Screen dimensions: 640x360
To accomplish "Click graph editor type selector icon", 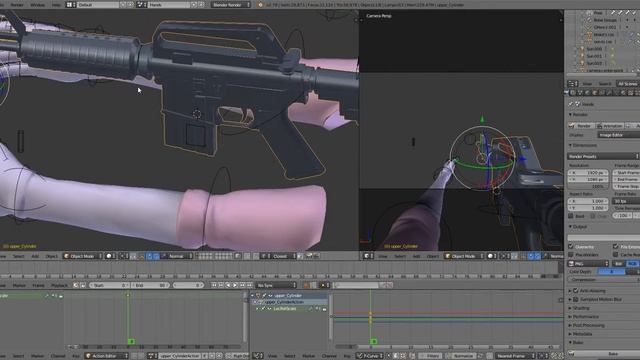I will [x=258, y=356].
